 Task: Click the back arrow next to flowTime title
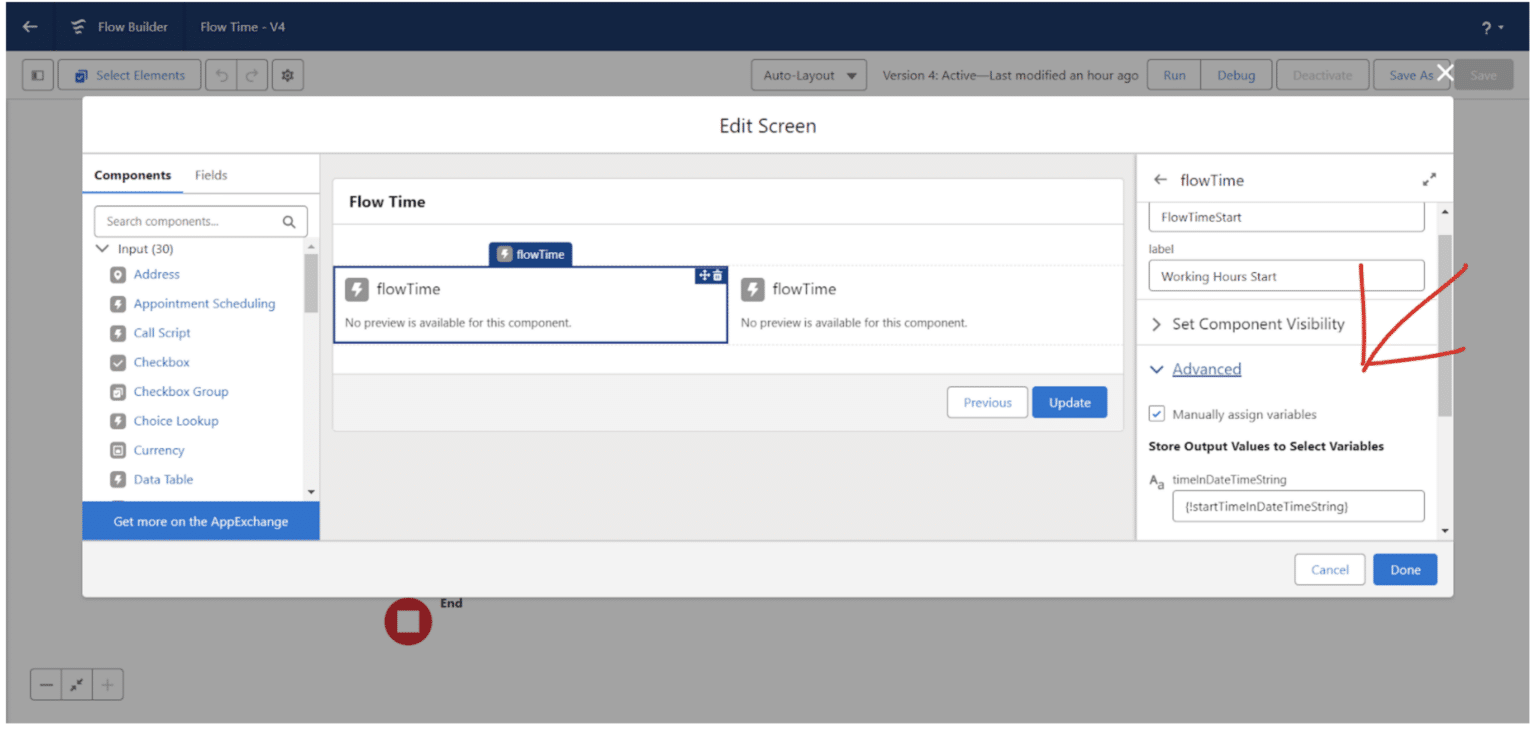(1160, 180)
